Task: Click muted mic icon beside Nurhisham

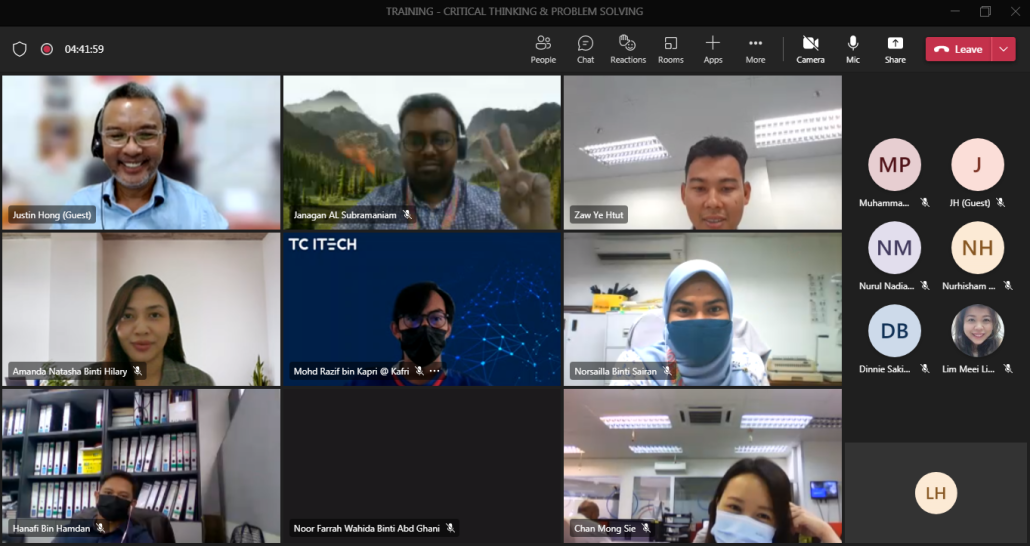Action: tap(1008, 286)
